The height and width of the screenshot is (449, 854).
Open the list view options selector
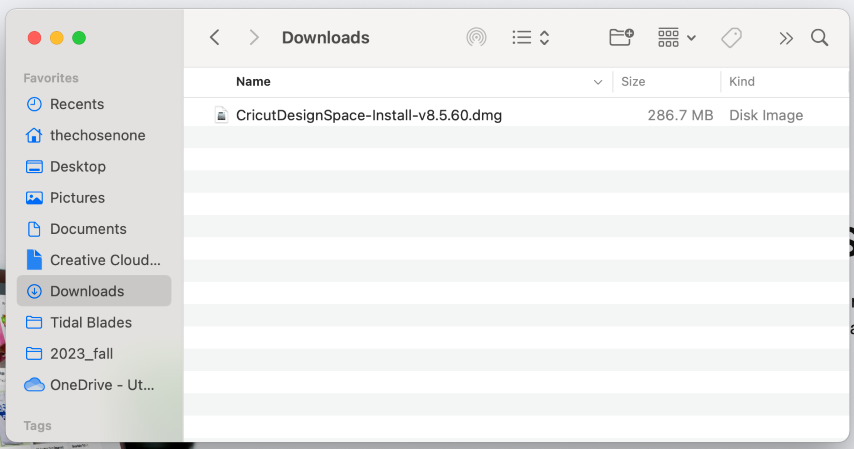530,38
